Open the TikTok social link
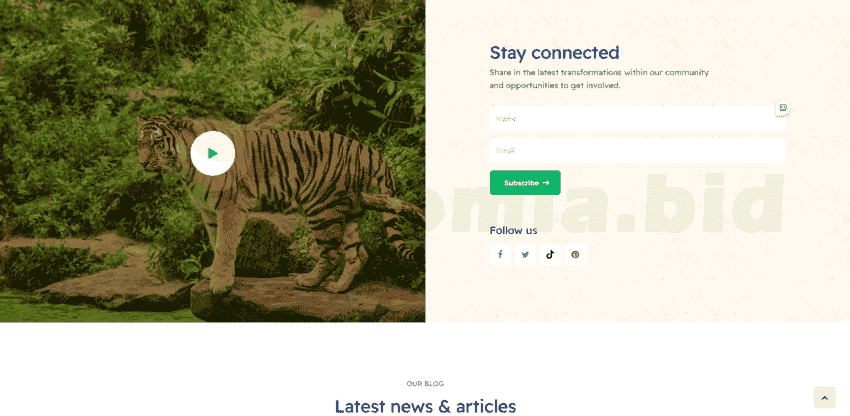850x416 pixels. tap(550, 254)
